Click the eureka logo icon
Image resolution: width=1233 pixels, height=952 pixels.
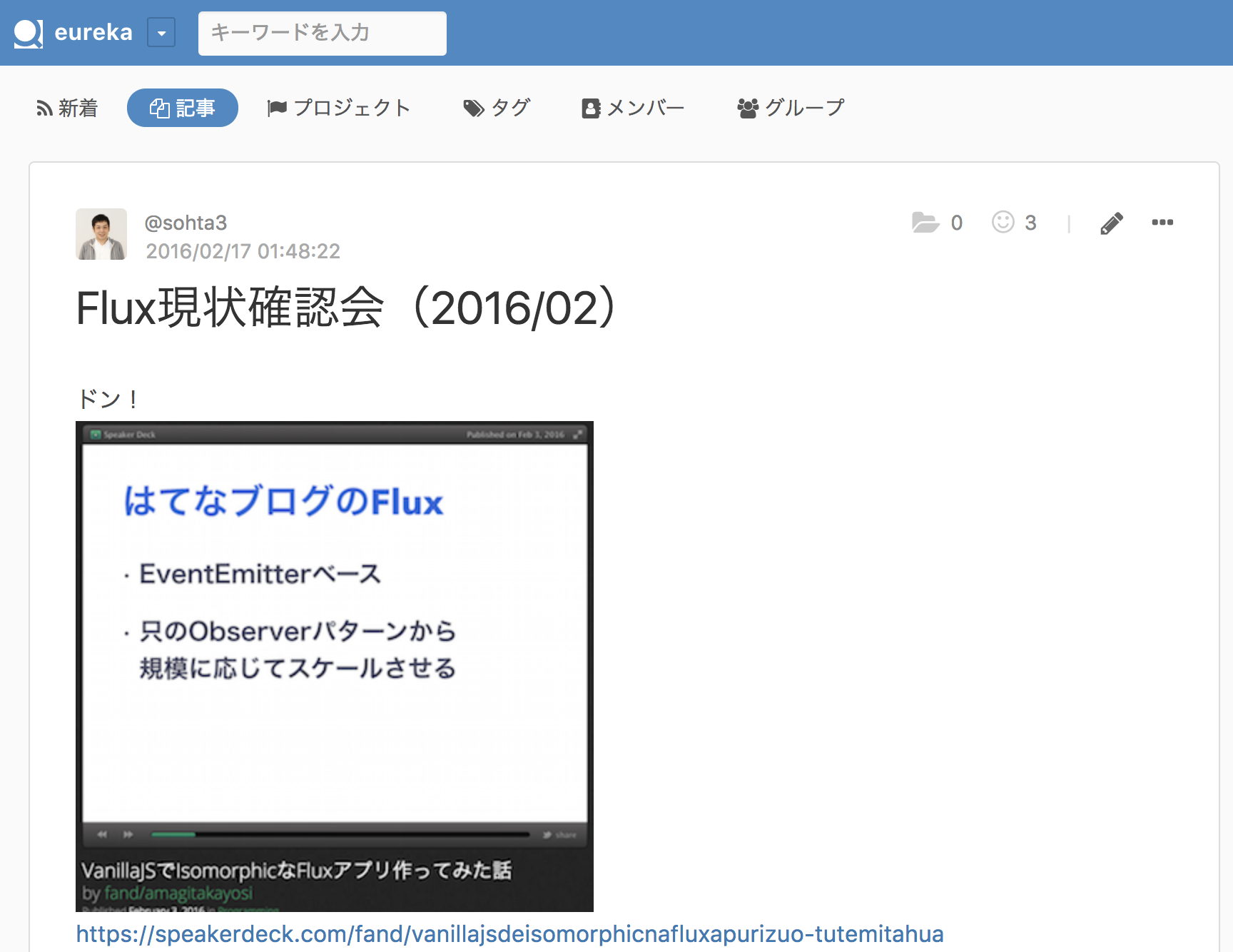click(x=29, y=33)
